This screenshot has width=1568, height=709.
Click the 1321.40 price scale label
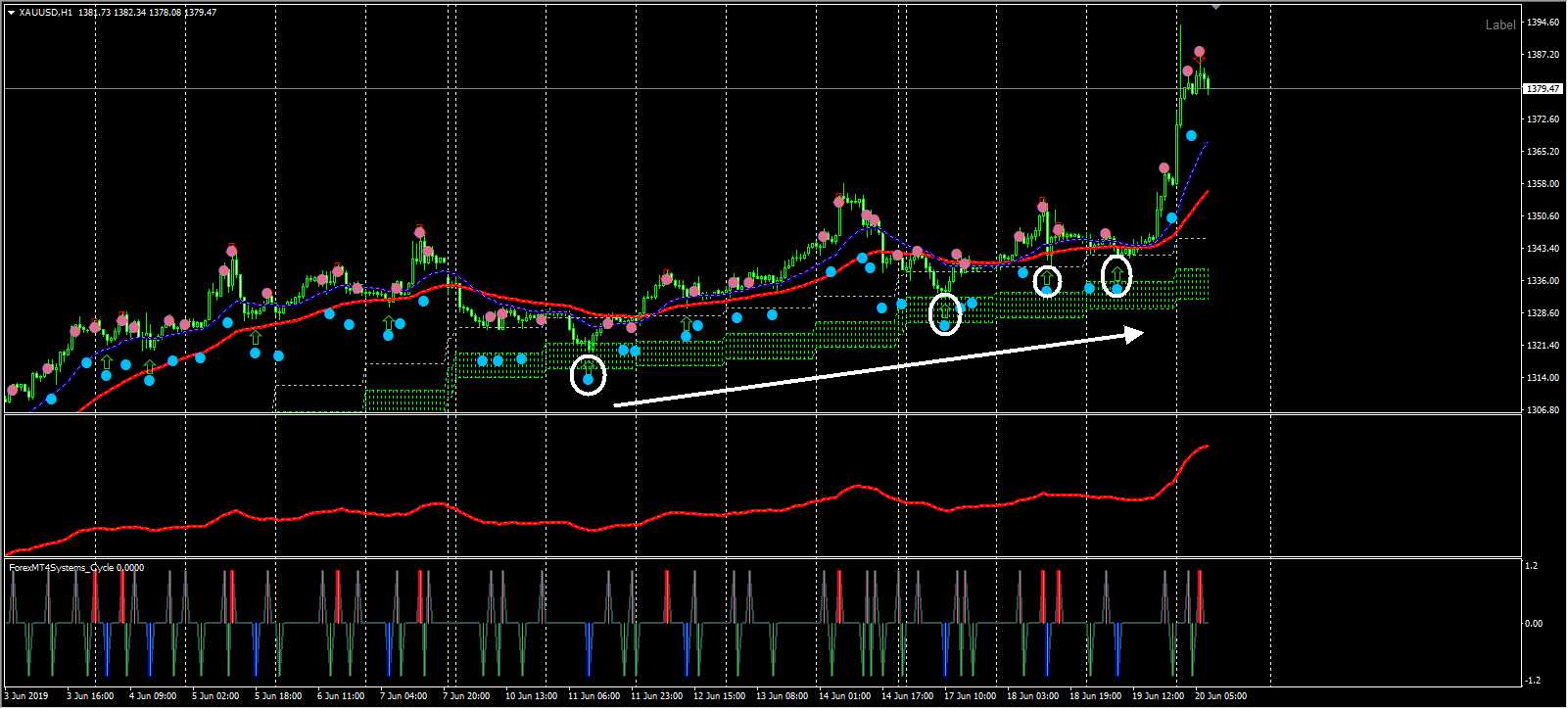[x=1543, y=346]
